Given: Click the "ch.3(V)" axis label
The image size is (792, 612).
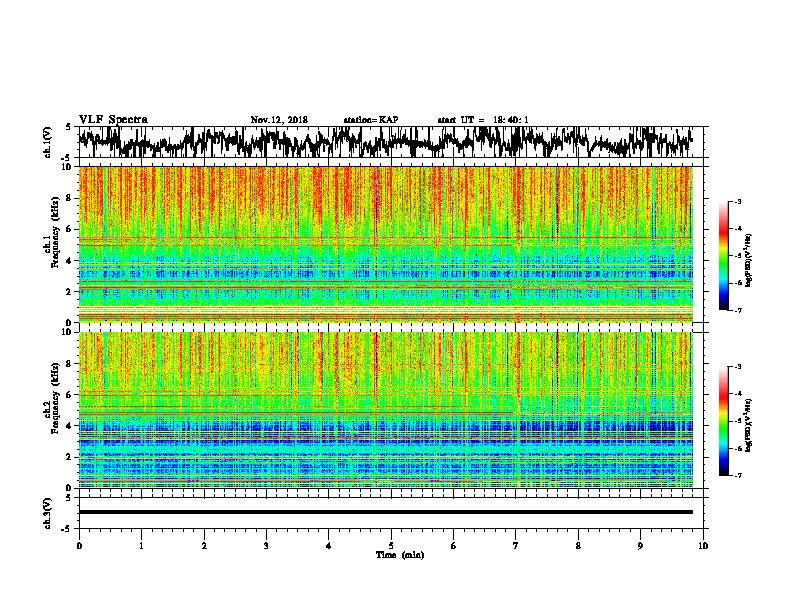Looking at the screenshot, I should pos(47,513).
